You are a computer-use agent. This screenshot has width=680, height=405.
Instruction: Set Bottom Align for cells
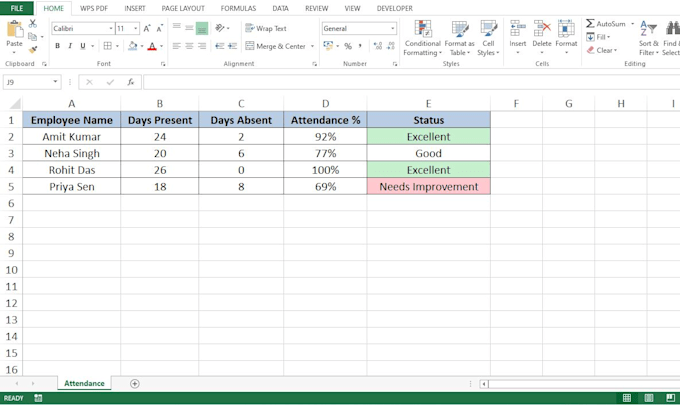[202, 29]
